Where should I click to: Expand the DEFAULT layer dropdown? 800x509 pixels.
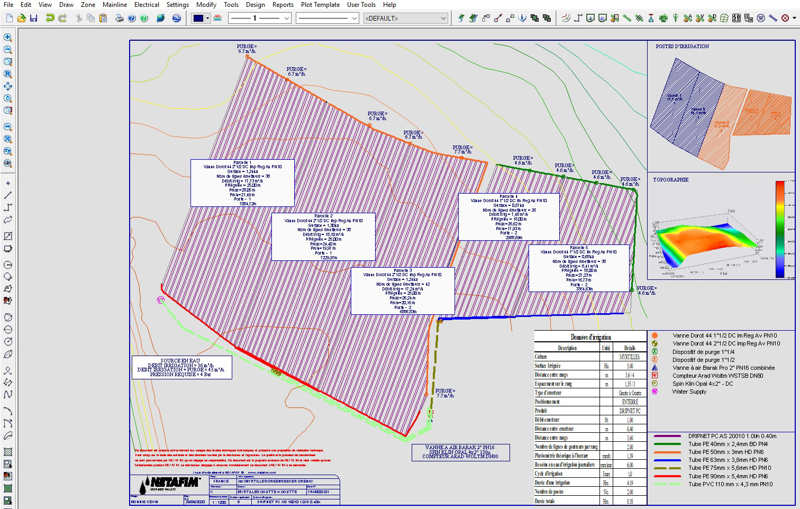tap(445, 18)
